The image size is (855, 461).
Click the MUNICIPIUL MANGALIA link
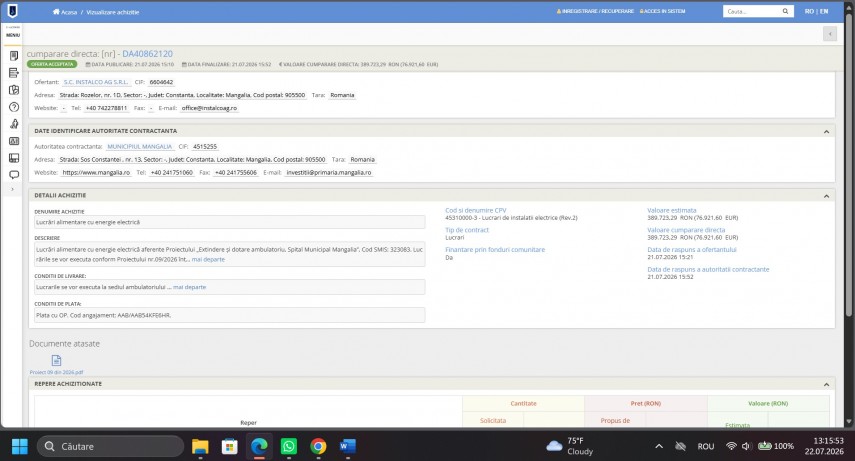pos(140,147)
